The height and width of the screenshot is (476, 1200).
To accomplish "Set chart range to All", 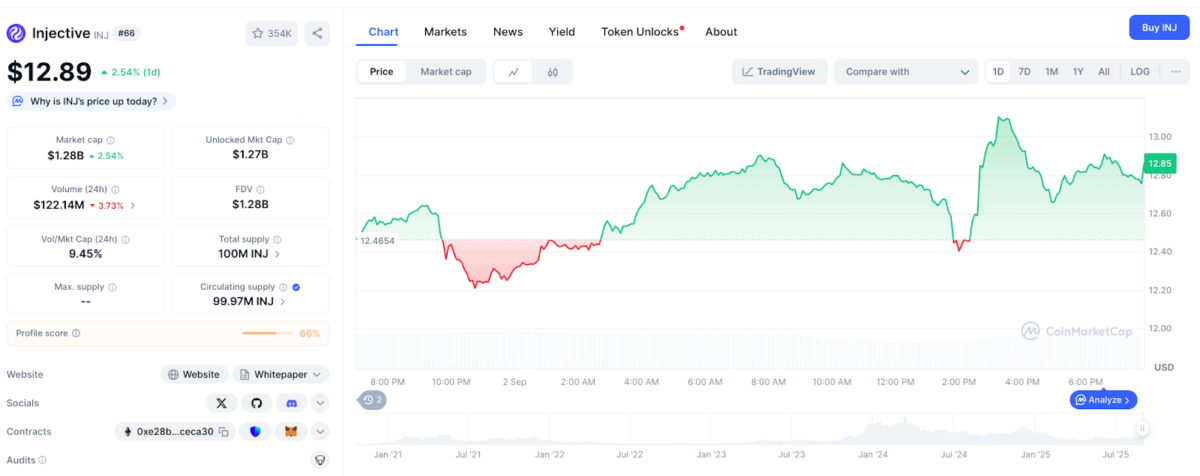I will (1104, 72).
